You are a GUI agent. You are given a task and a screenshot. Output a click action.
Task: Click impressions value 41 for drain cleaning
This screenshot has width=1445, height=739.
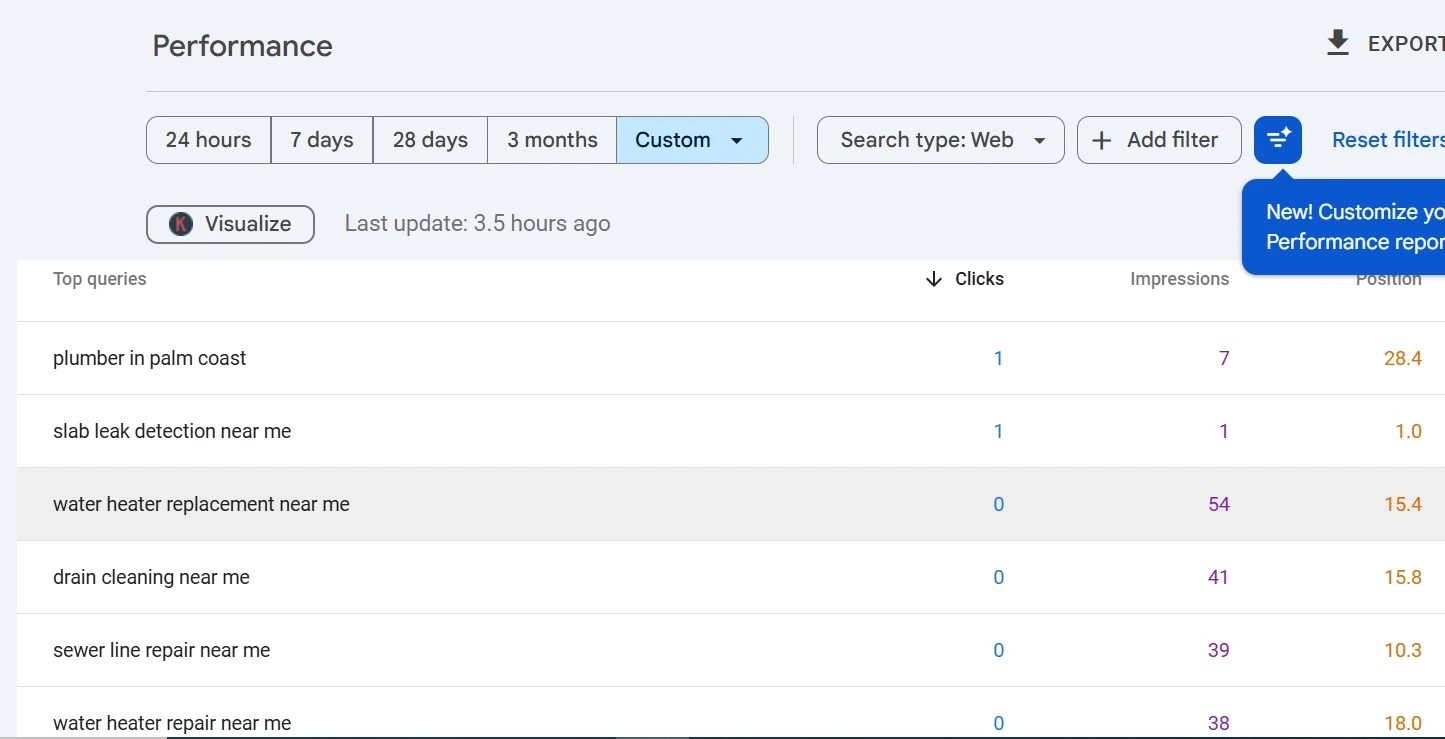(1218, 577)
